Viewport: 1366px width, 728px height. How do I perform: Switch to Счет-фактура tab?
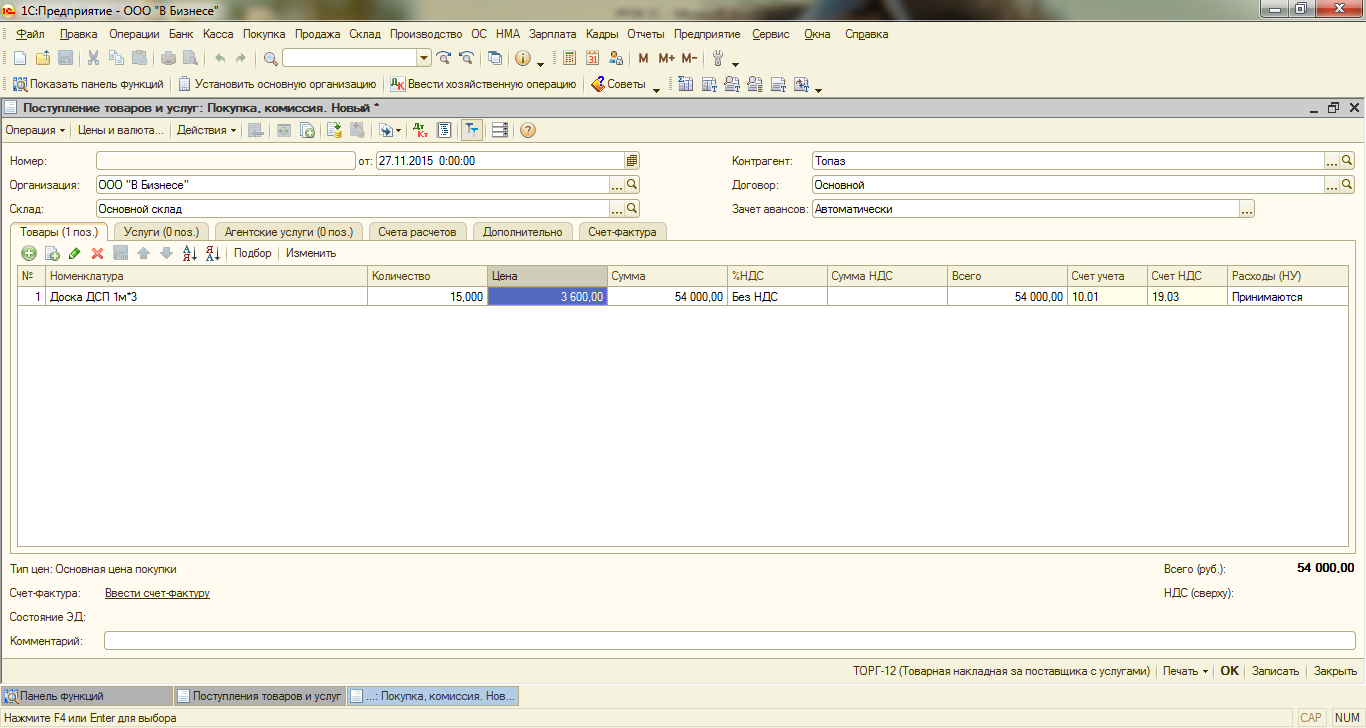[622, 231]
